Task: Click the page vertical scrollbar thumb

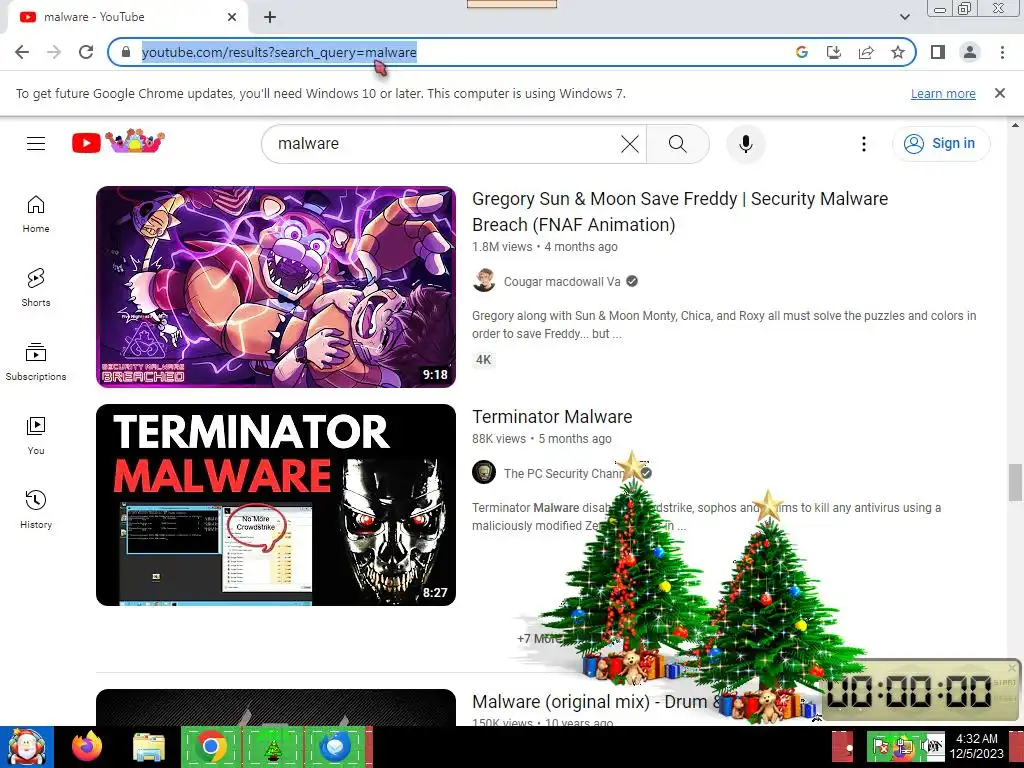Action: (1015, 483)
